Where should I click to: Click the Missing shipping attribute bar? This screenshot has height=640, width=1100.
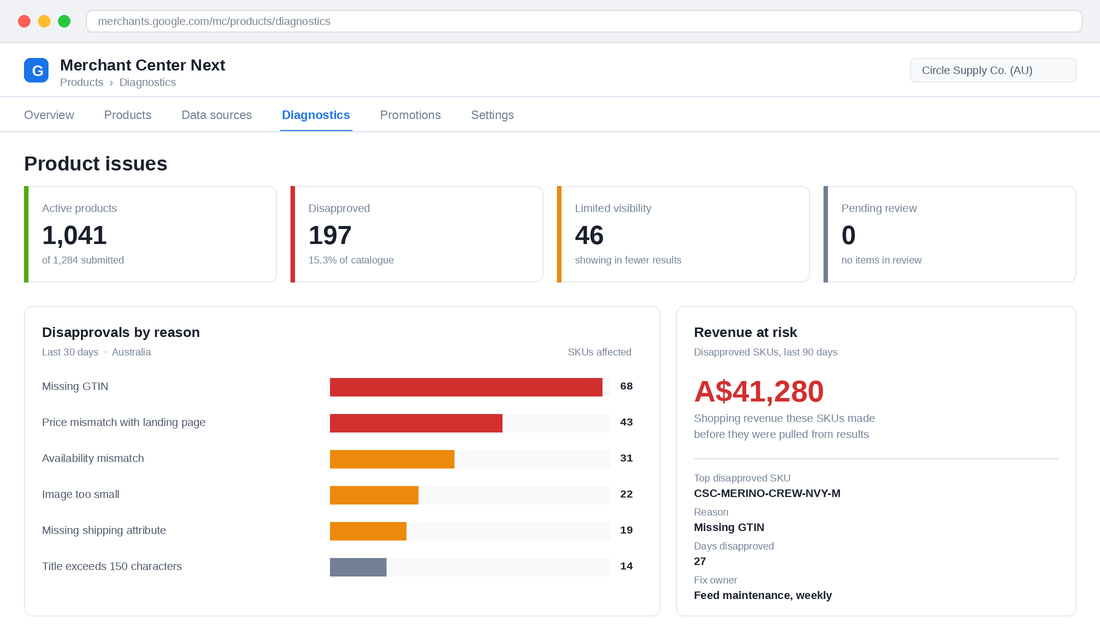click(368, 531)
